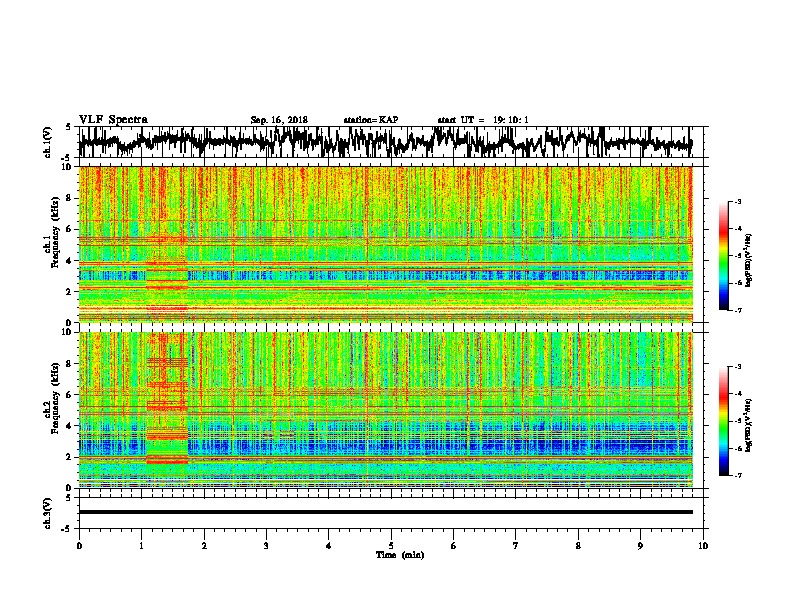Click the '-5' value on ch.1 colorbar
792x612 pixels.
[737, 256]
